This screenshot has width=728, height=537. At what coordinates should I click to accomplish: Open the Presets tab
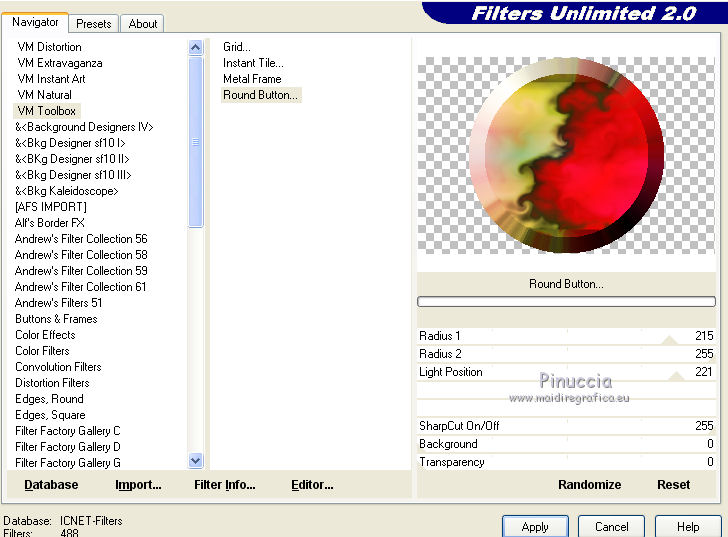coord(94,24)
